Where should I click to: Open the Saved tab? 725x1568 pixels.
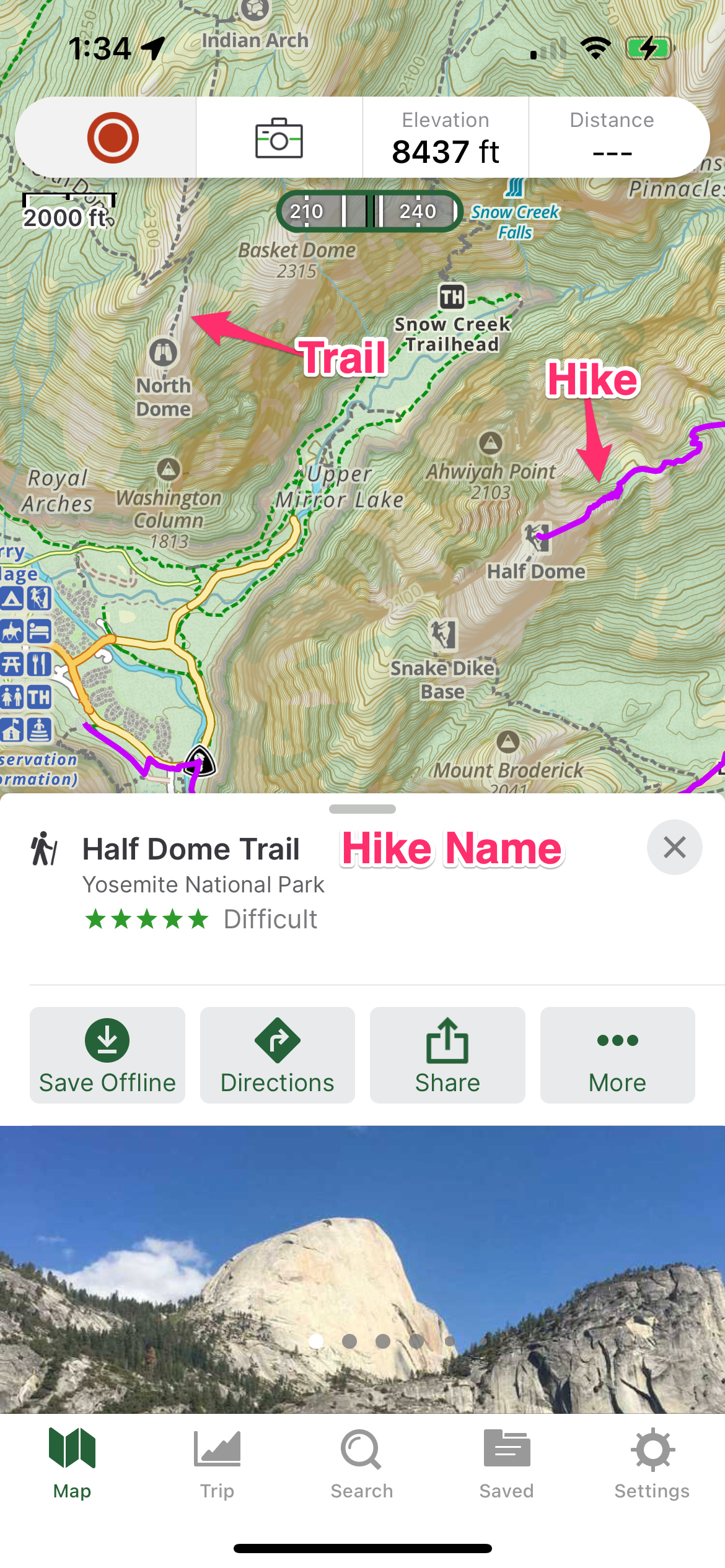pos(507,1464)
